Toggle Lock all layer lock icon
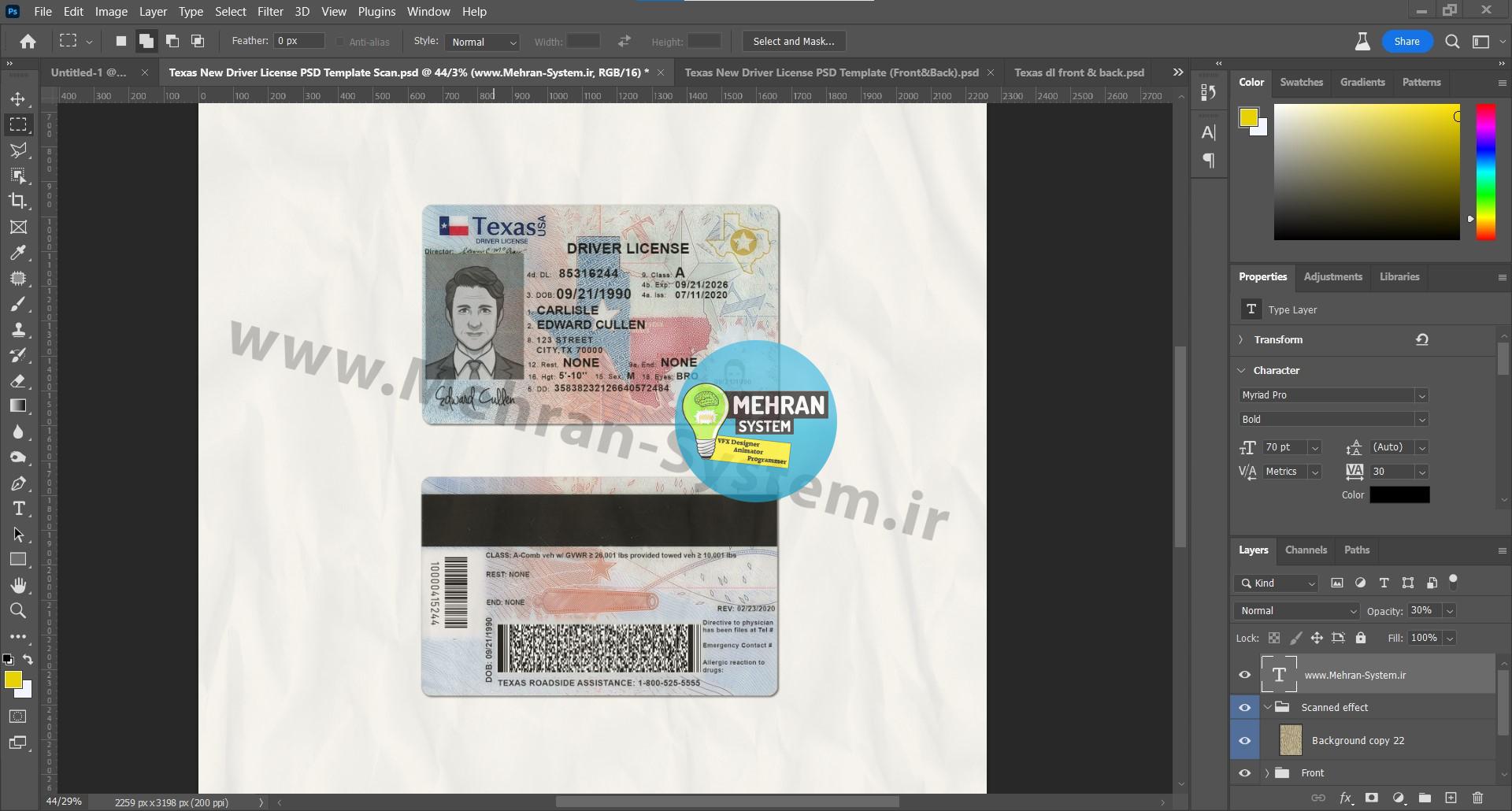This screenshot has width=1512, height=811. (x=1361, y=638)
